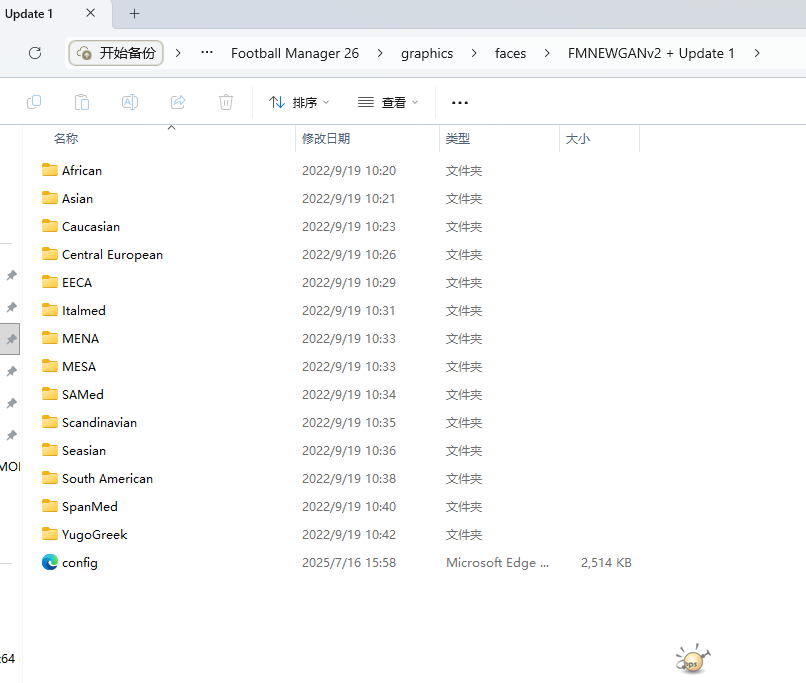Viewport: 806px width, 683px height.
Task: Click the share icon in toolbar
Action: 178,102
